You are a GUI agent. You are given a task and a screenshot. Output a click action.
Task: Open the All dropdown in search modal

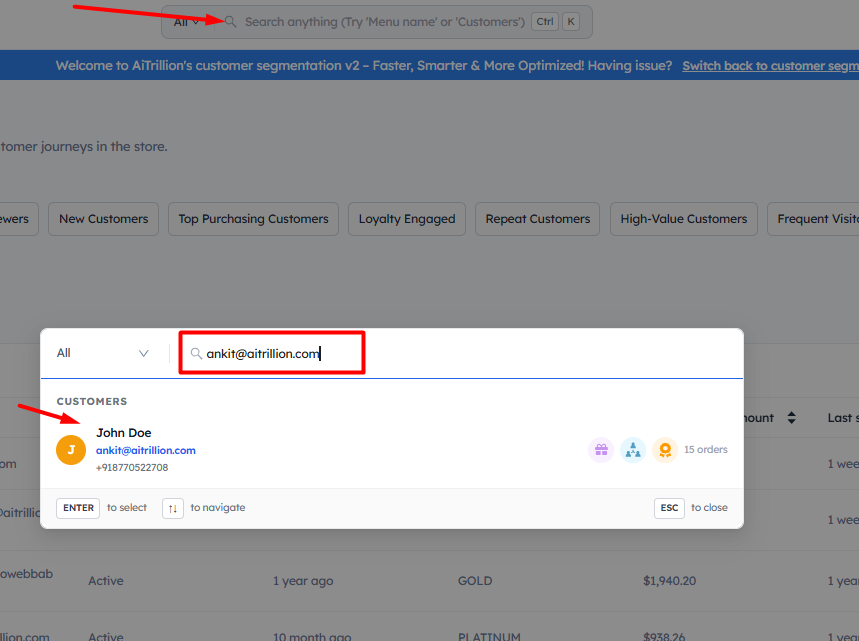pos(103,353)
